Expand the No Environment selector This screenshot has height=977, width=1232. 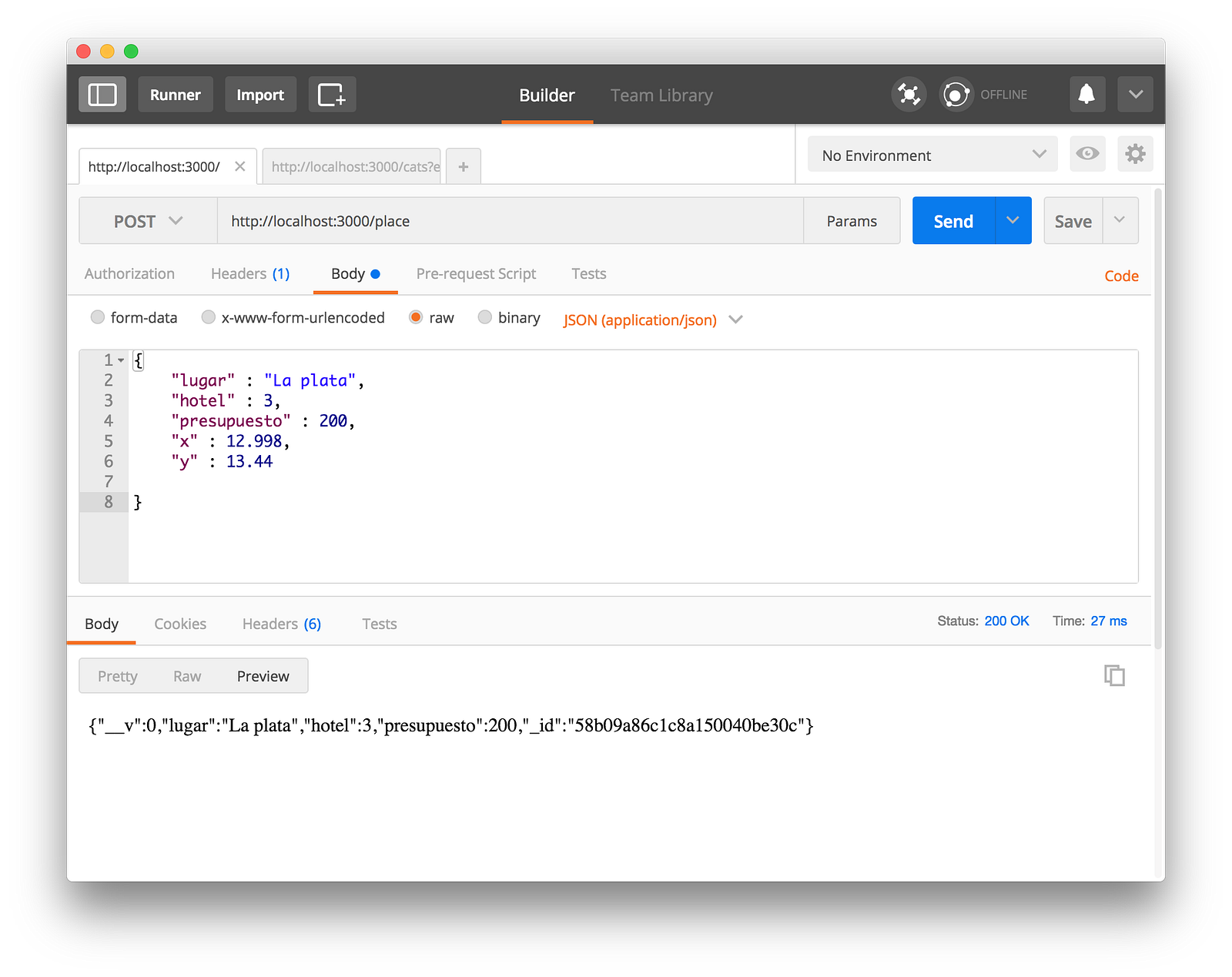coord(932,155)
